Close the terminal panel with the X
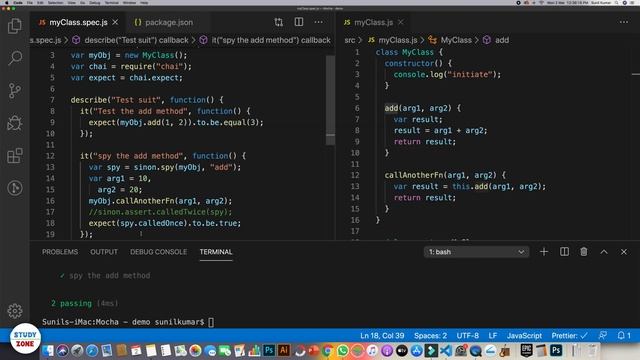Image resolution: width=640 pixels, height=360 pixels. [x=624, y=252]
